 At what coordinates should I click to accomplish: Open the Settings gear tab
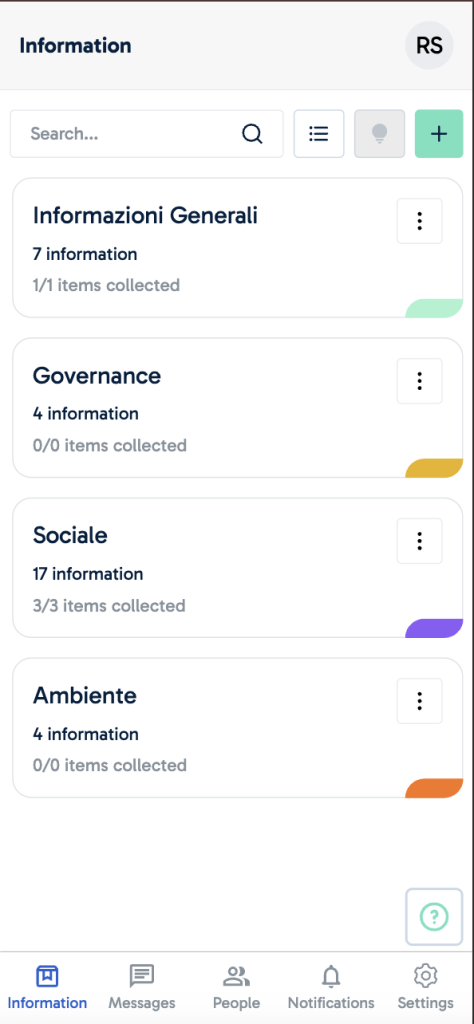point(426,987)
